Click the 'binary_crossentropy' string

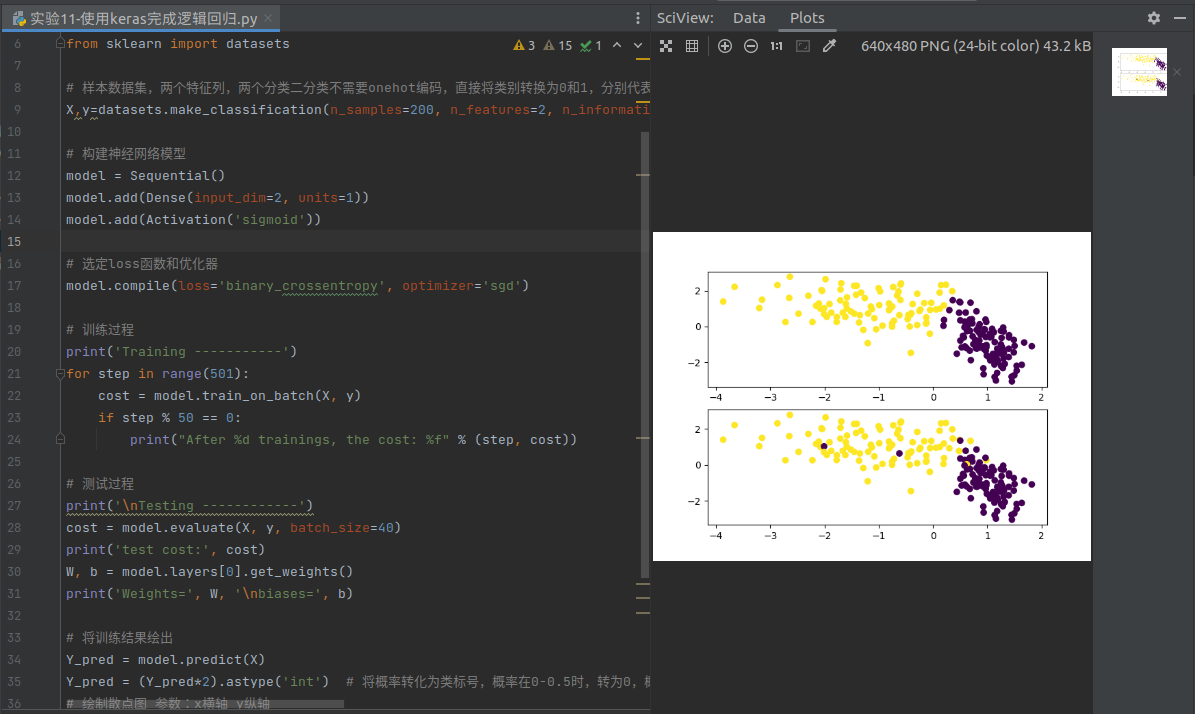[301, 286]
